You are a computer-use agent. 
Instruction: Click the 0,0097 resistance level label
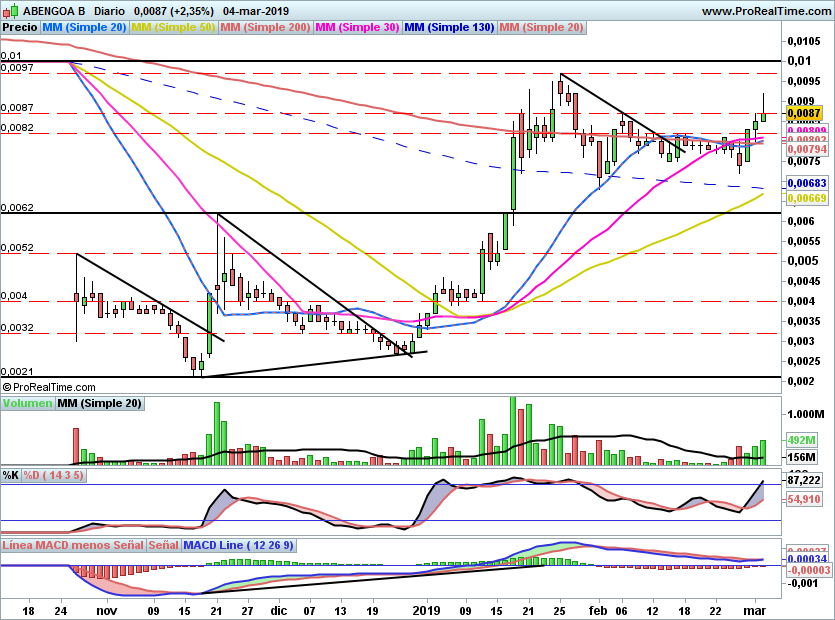(17, 68)
